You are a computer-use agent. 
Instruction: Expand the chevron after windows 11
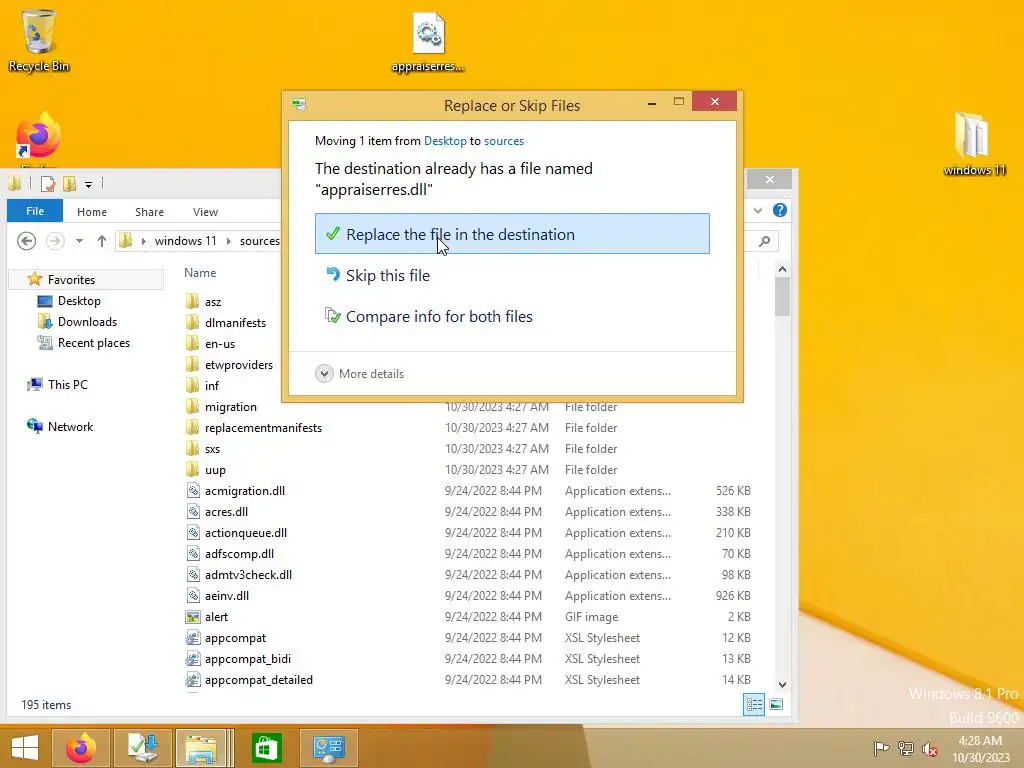229,241
